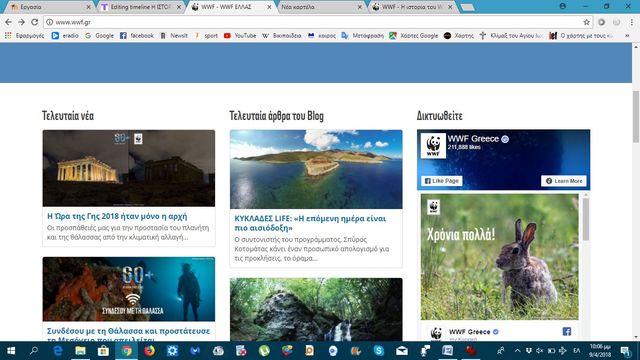Screen dimensions: 640x360
Task: Open the ΚΥΚΛΑΔΕΣ LIFE blog article link
Action: [310, 223]
